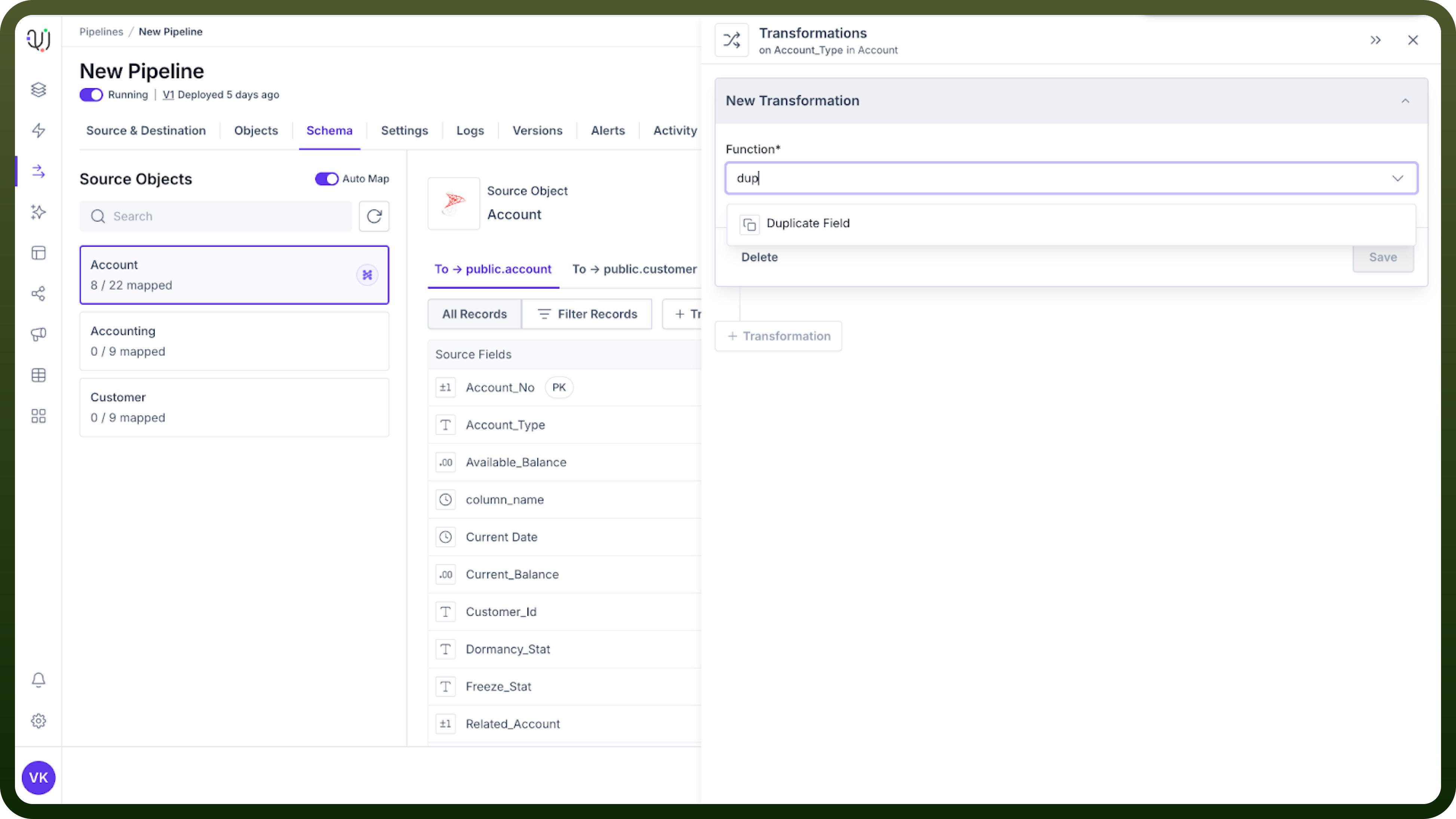1456x819 pixels.
Task: Click the share nodes icon in sidebar
Action: point(39,293)
